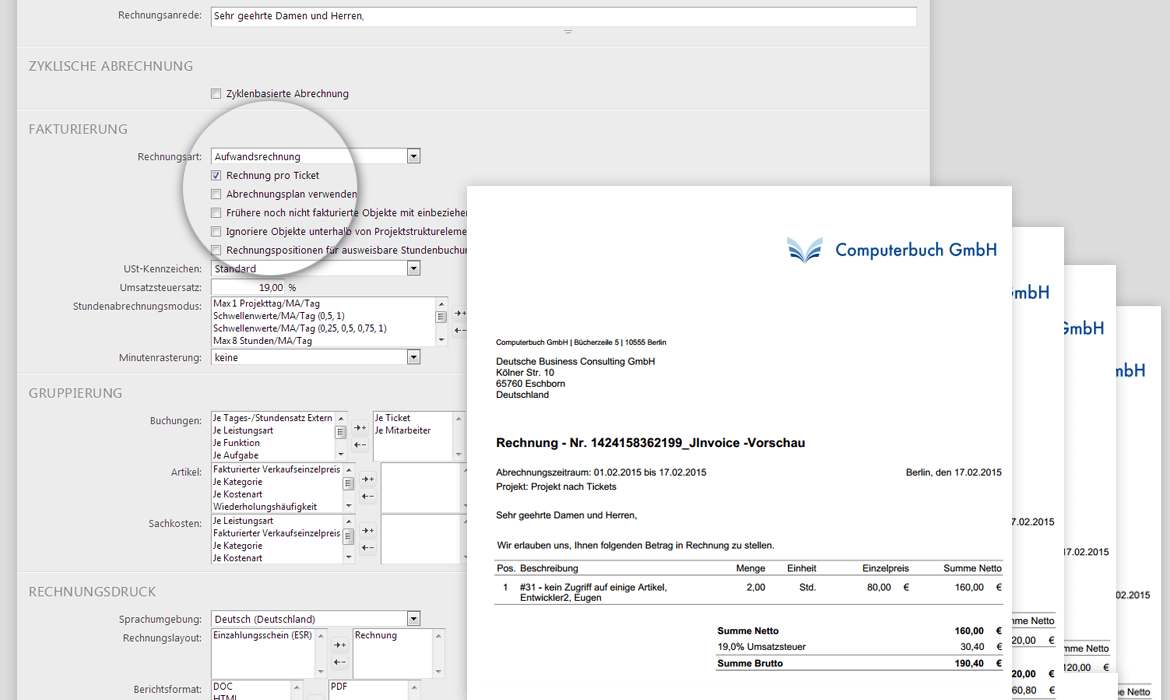Open the Rechnungsart dropdown
This screenshot has width=1170, height=700.
pos(413,156)
